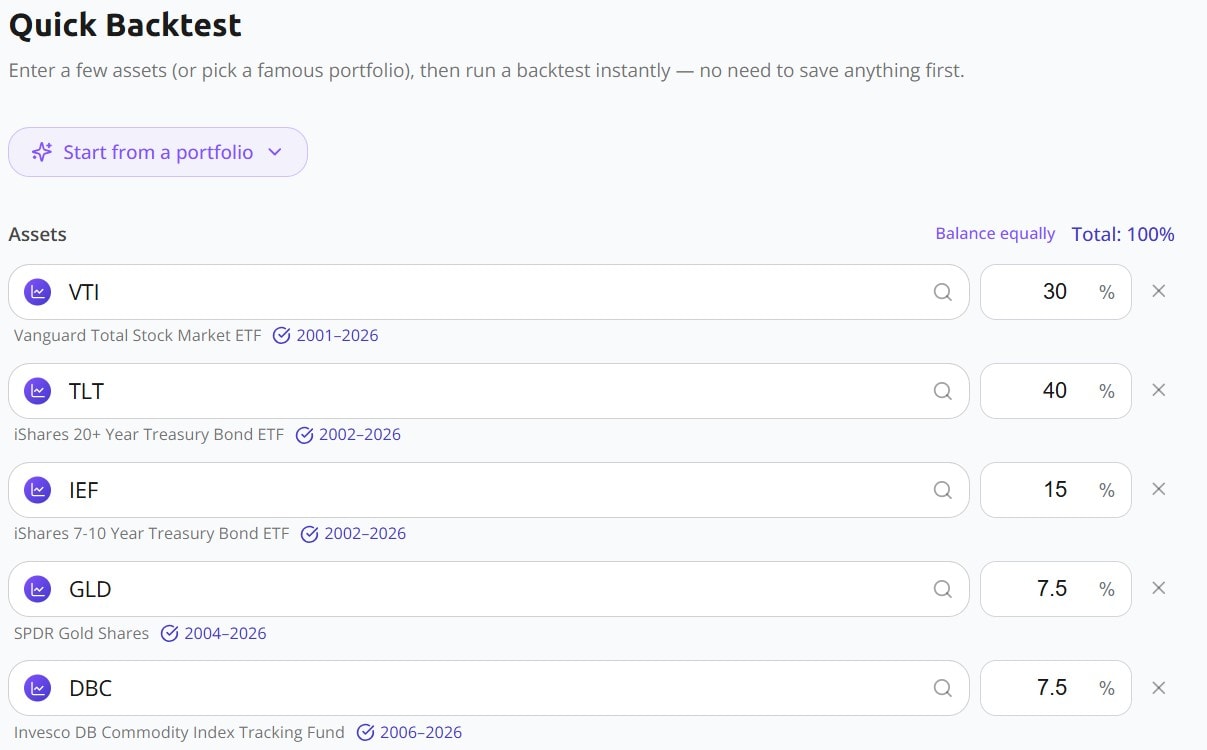Click the sparkle icon in Start from a portfolio
The width and height of the screenshot is (1207, 750).
pyautogui.click(x=42, y=152)
